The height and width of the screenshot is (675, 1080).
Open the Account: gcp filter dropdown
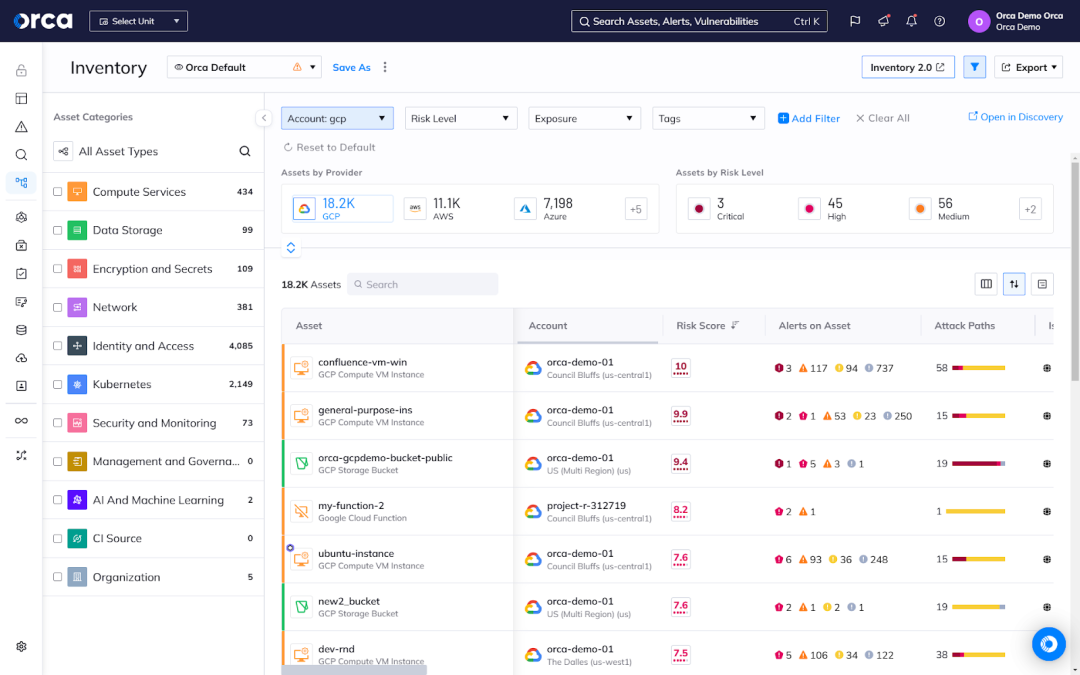(337, 118)
